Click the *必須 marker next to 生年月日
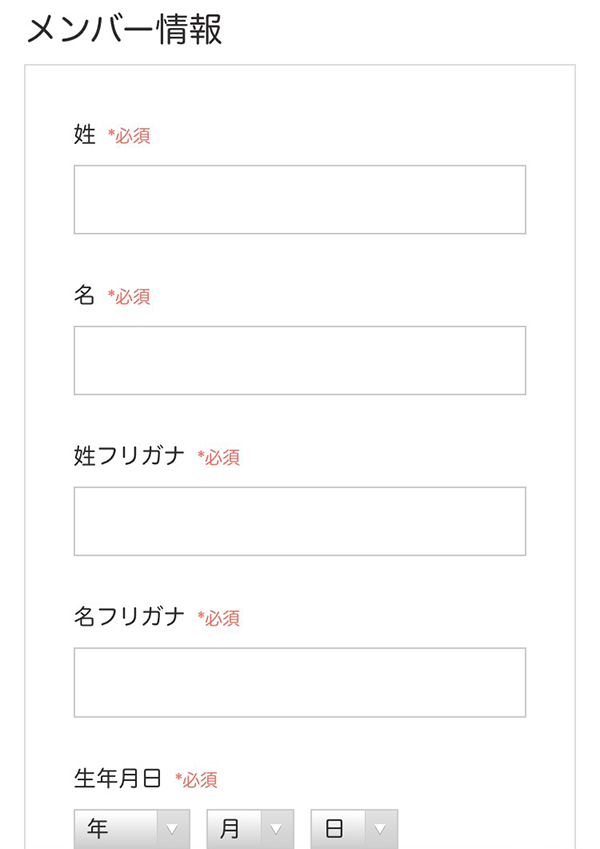The width and height of the screenshot is (600, 849). pyautogui.click(x=198, y=779)
